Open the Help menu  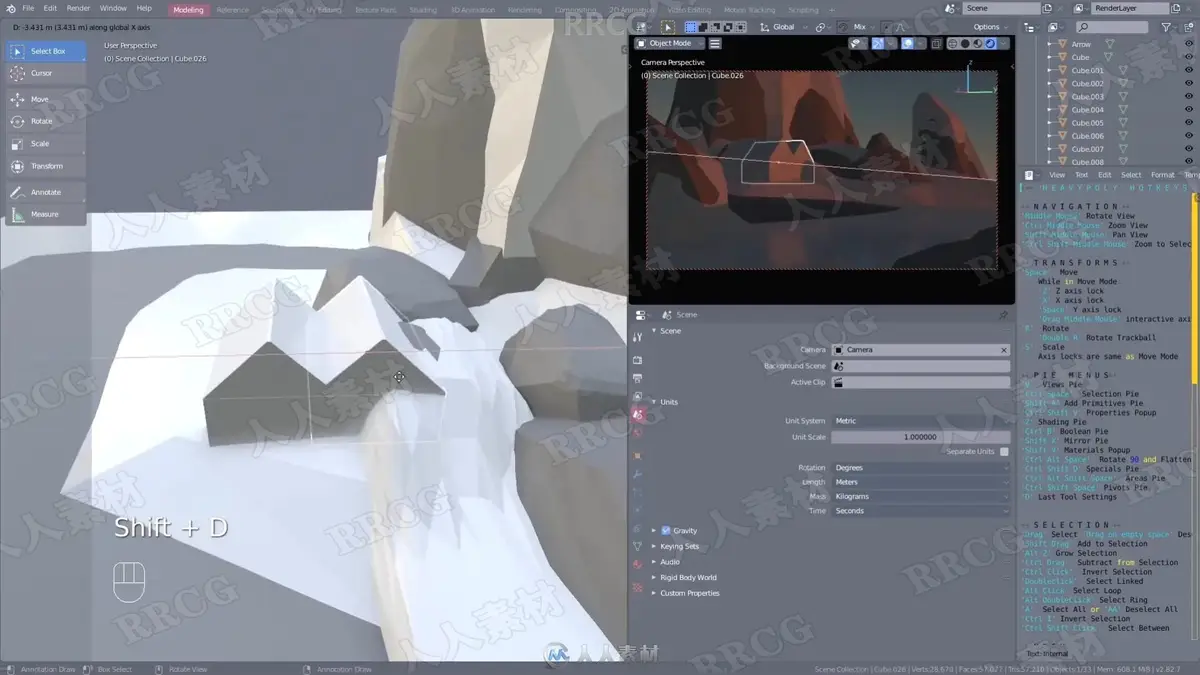[144, 8]
